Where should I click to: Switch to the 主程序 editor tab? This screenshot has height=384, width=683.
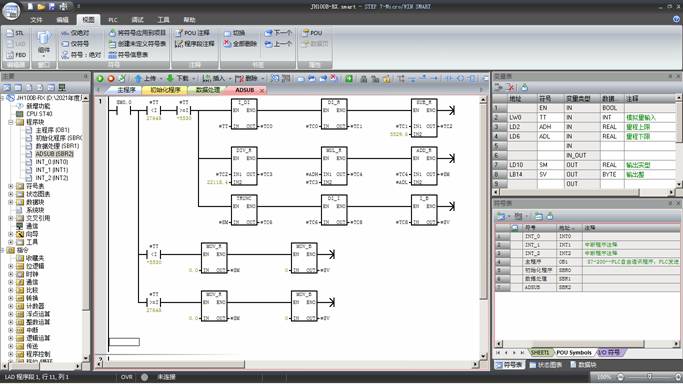[x=126, y=90]
